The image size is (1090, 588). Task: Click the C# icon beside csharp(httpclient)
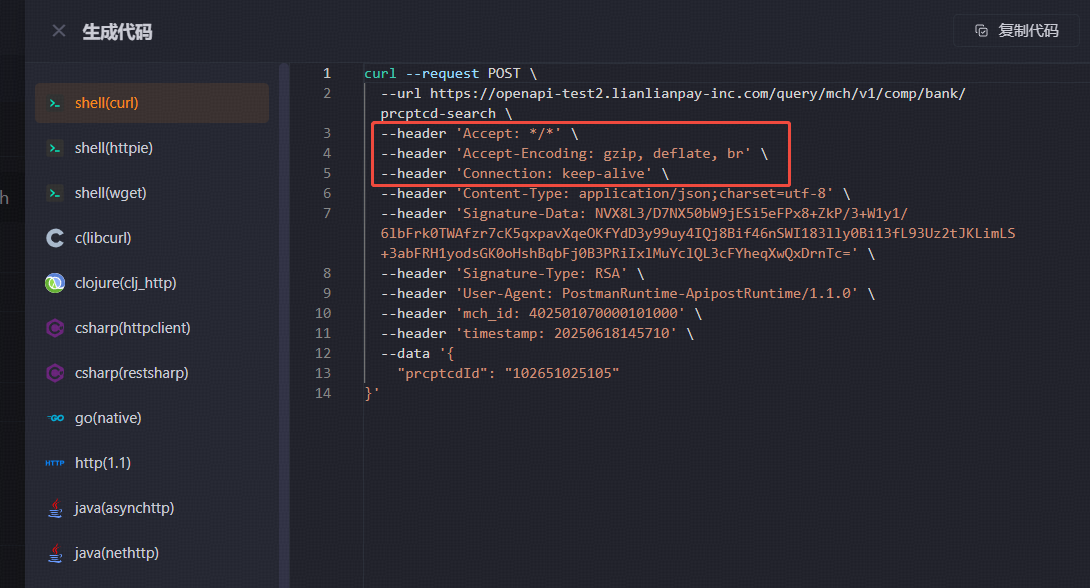pos(55,328)
